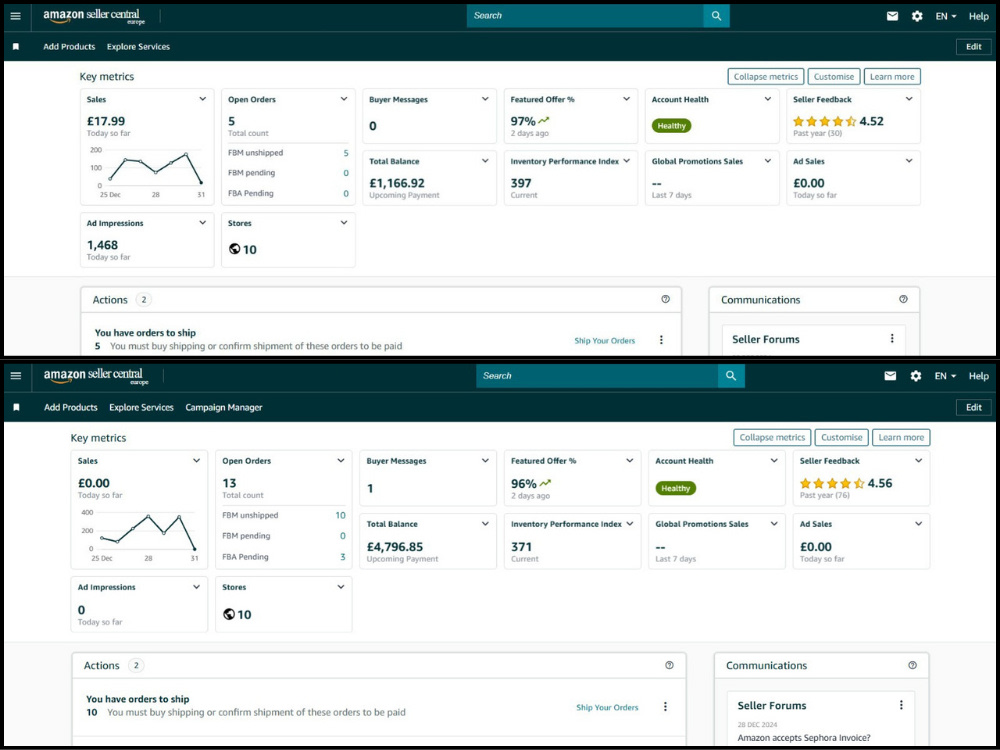Expand the Open Orders card with 13 total
1000x750 pixels.
pyautogui.click(x=341, y=460)
